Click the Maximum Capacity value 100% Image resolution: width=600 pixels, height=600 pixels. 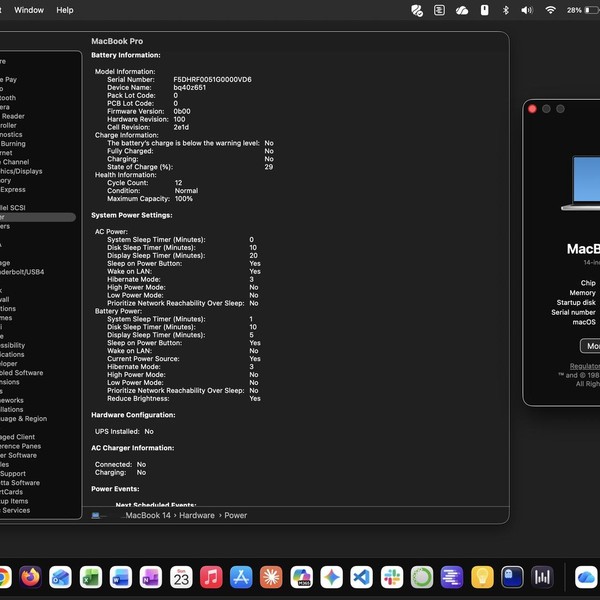pos(184,199)
